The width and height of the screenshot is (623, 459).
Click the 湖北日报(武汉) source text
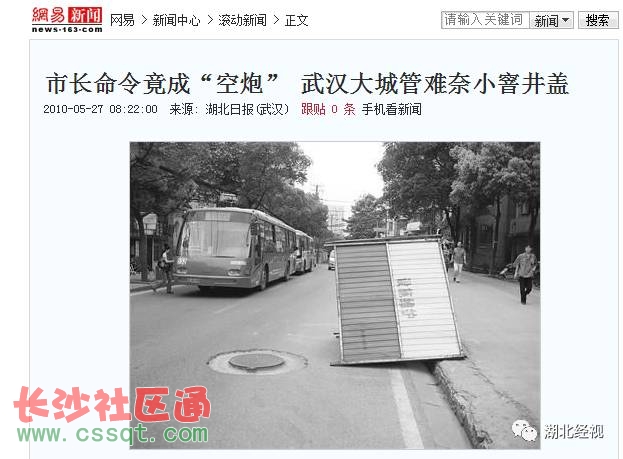coord(247,109)
